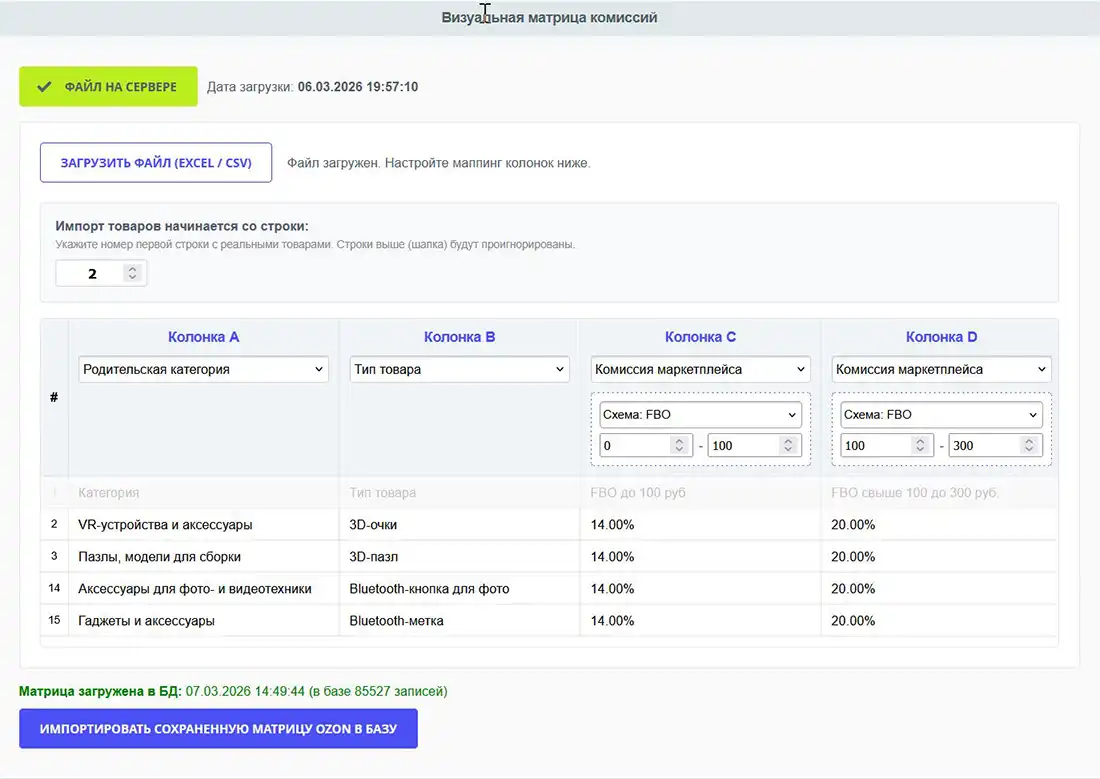1100x779 pixels.
Task: Select the 'VR-устройства и аксессуары' table cell
Action: (x=165, y=525)
